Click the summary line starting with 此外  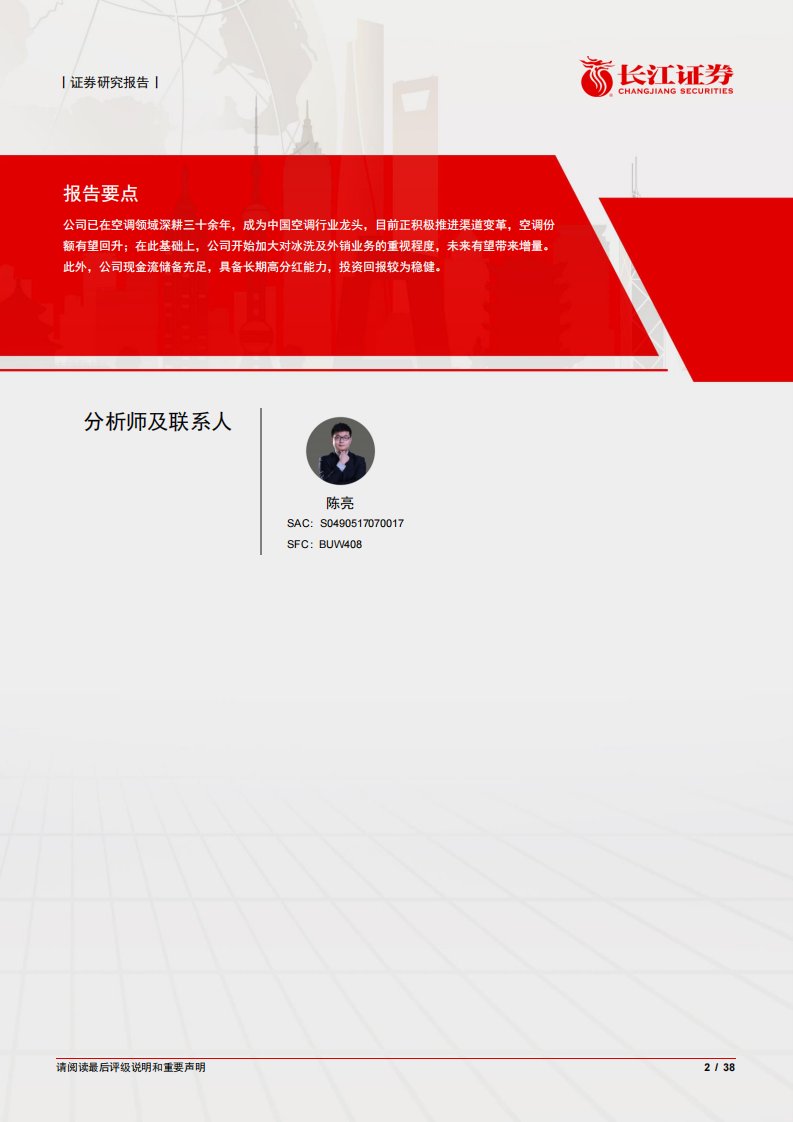point(252,267)
